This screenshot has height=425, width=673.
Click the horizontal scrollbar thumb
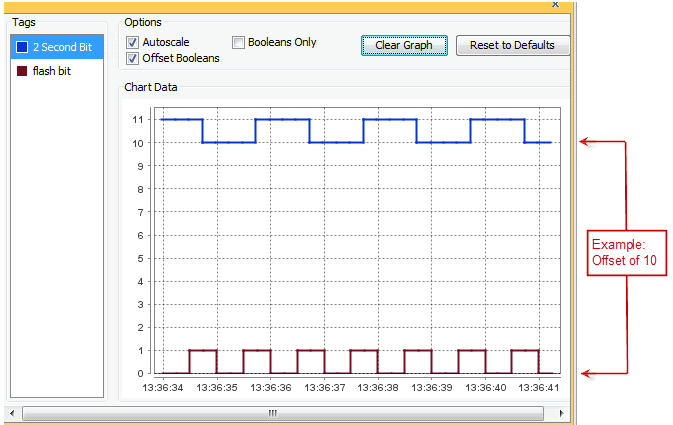click(270, 412)
